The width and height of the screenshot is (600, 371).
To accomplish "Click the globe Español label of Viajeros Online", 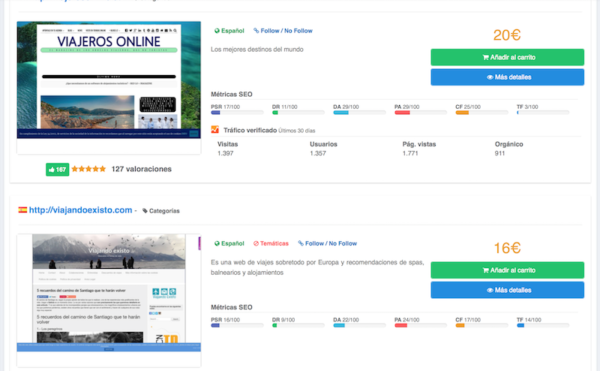I will [x=229, y=31].
